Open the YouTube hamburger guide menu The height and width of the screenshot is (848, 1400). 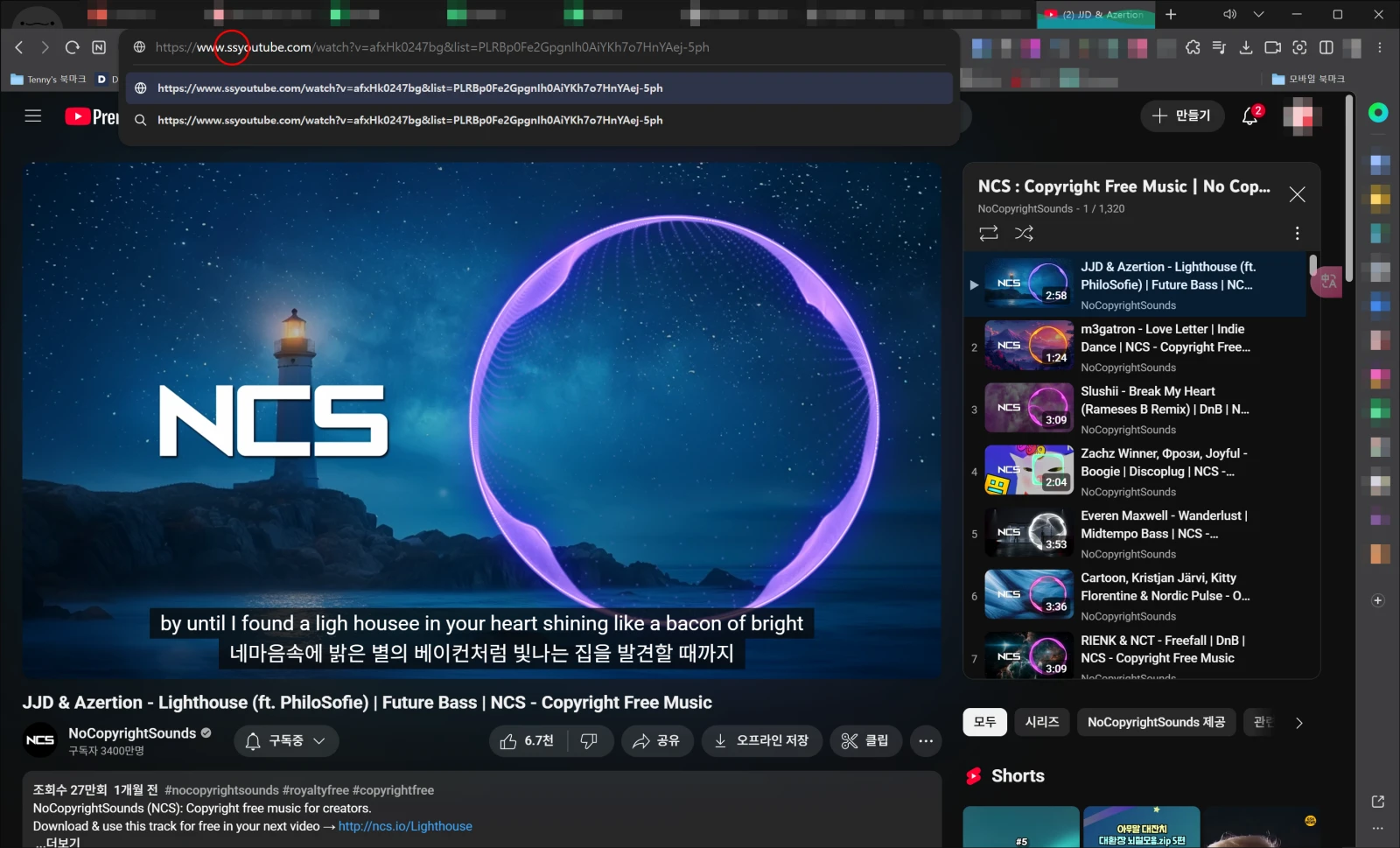pos(33,116)
